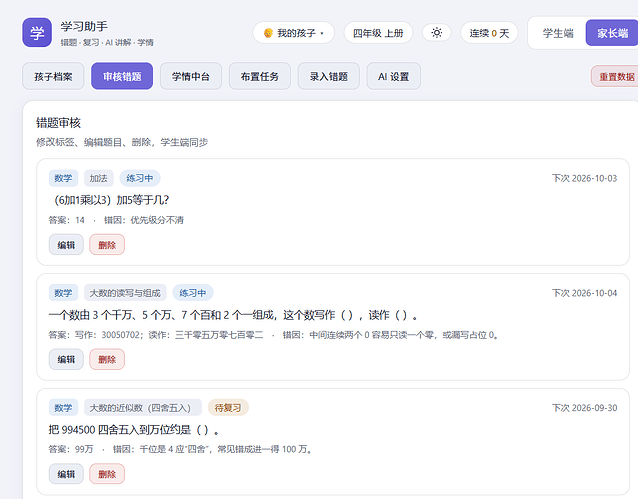Click the question text (6加1乘以3) 加5等于几?
Viewport: 638px width, 499px height.
(x=109, y=200)
